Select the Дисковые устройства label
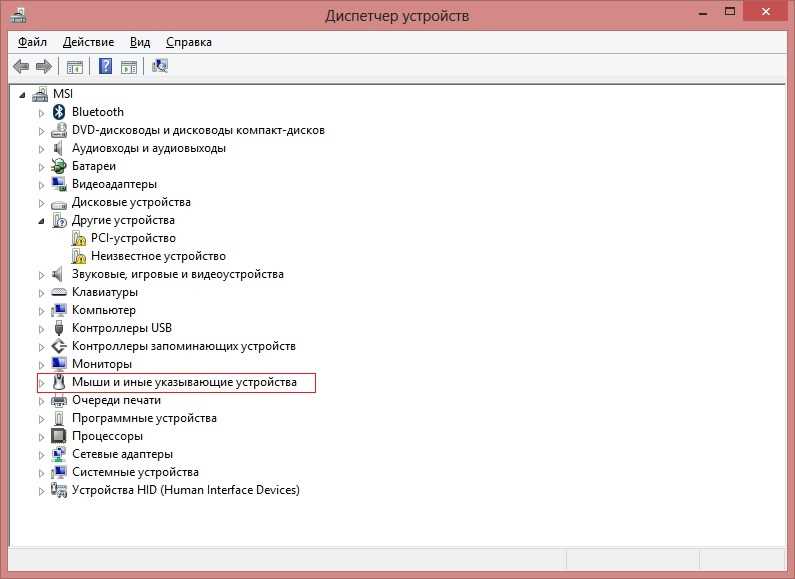The width and height of the screenshot is (795, 579). pyautogui.click(x=131, y=202)
